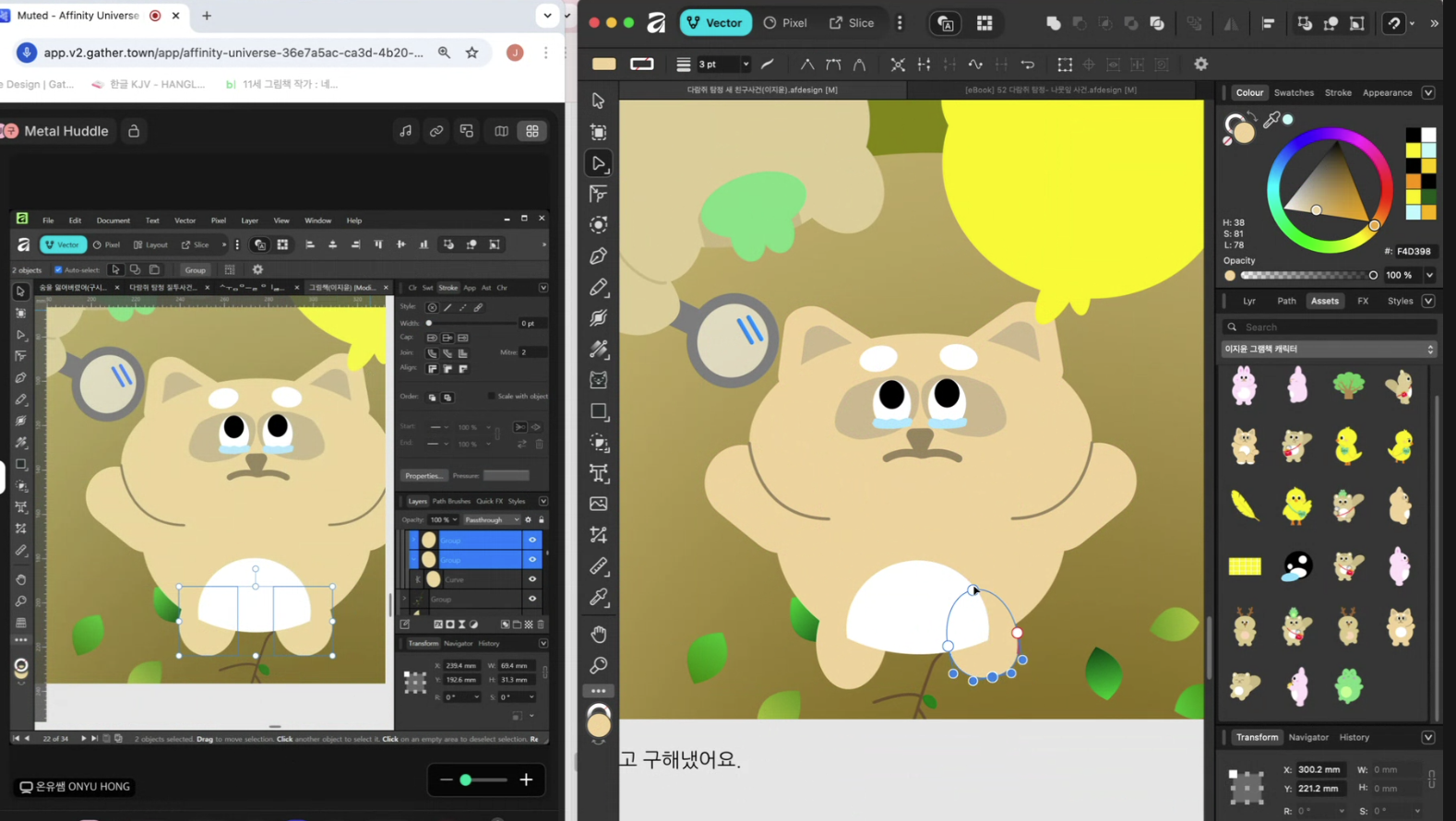Select the Pencil tool
1456x821 pixels.
point(599,287)
